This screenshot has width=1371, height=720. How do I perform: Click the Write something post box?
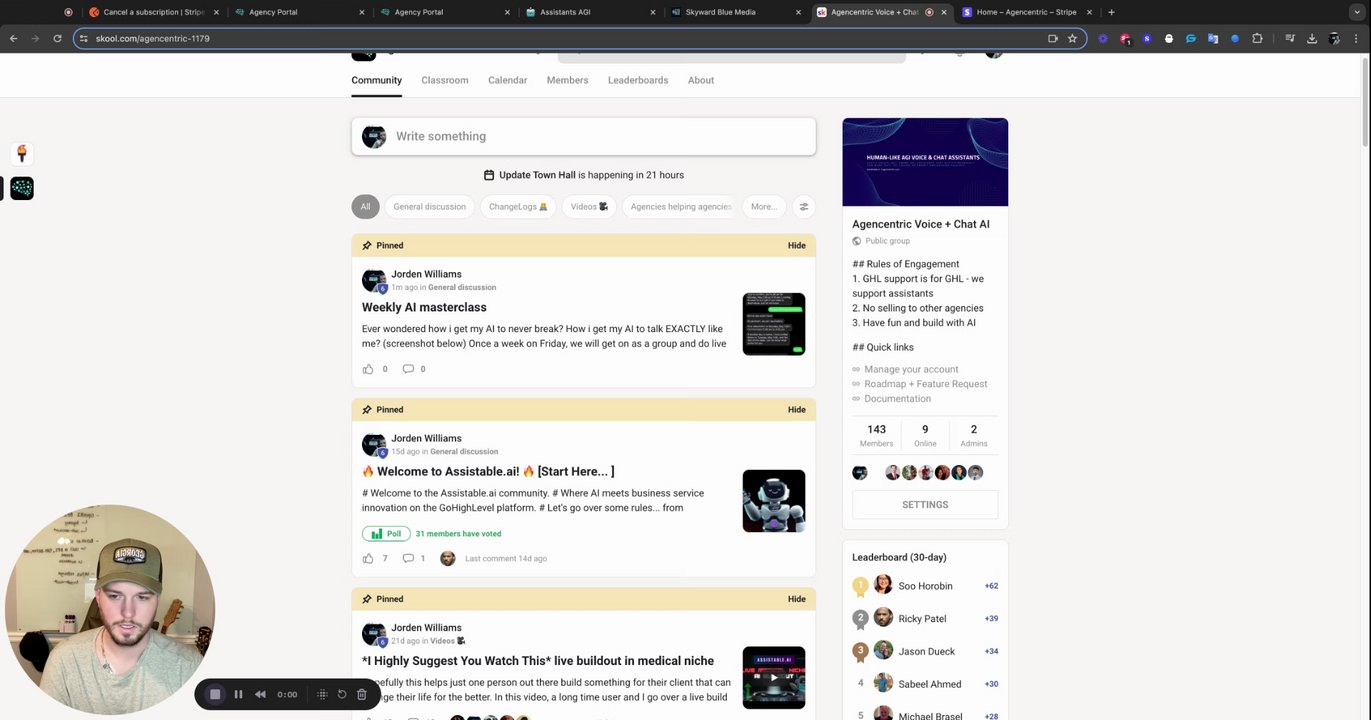pos(583,136)
